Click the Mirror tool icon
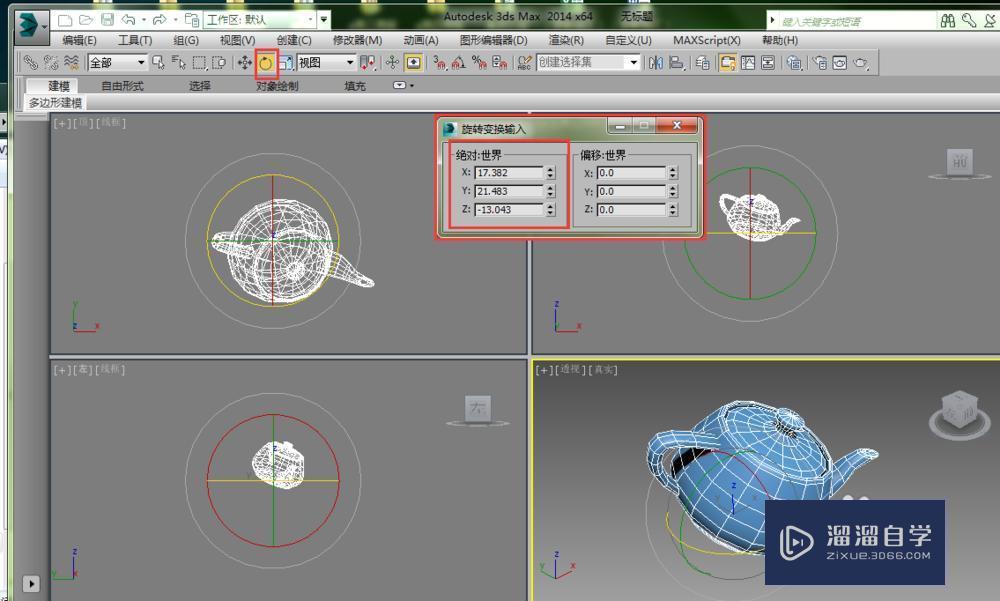 coord(654,62)
